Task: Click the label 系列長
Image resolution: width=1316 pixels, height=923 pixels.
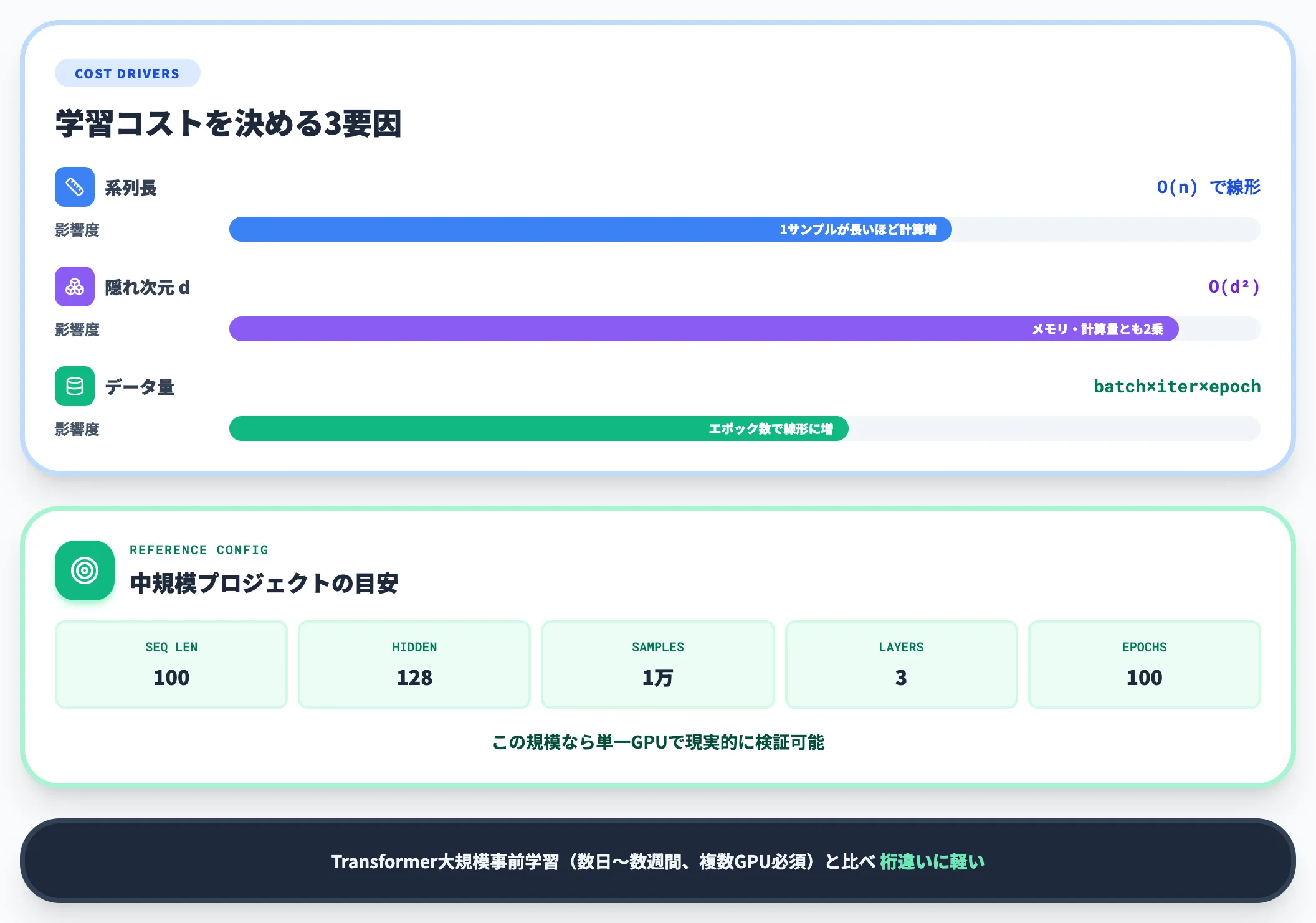Action: (x=130, y=187)
